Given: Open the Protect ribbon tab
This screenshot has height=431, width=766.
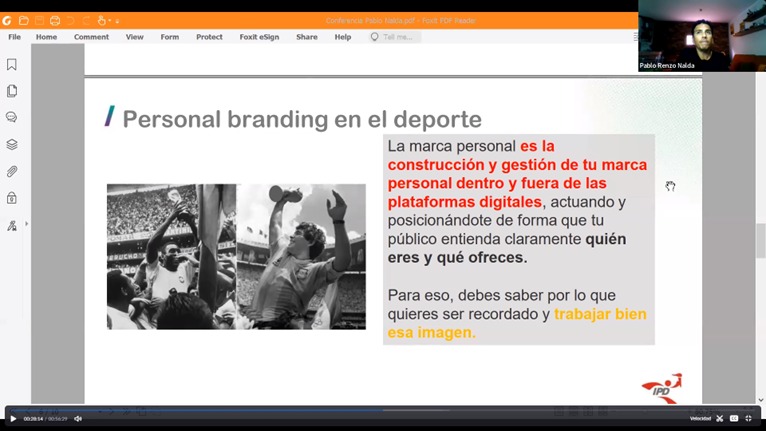Looking at the screenshot, I should point(209,37).
